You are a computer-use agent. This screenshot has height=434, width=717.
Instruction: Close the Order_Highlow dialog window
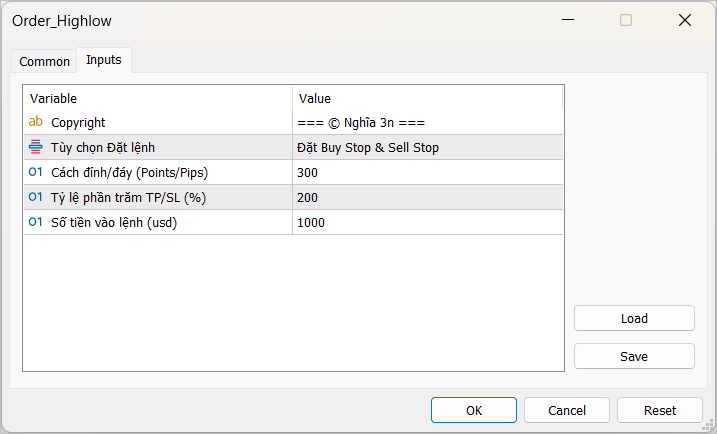(x=685, y=20)
